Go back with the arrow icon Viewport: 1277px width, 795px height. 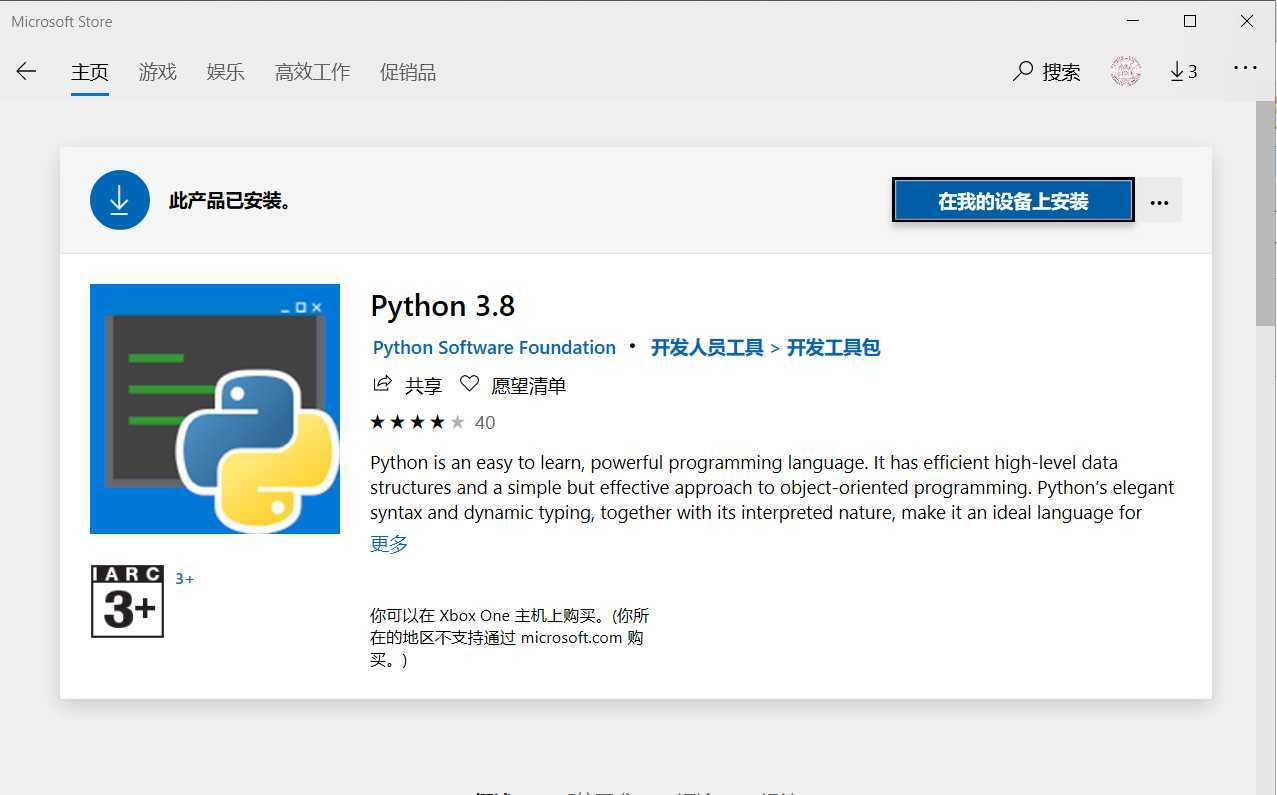pos(26,71)
